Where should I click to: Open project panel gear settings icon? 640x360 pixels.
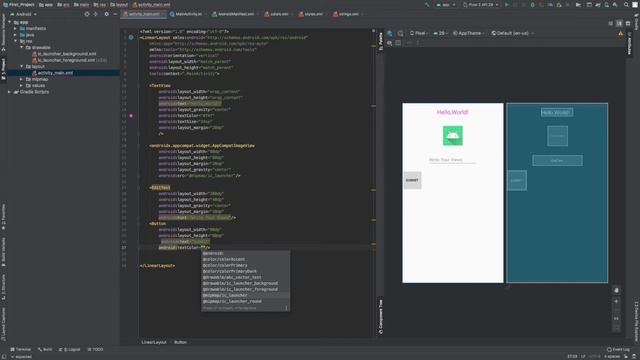pyautogui.click(x=107, y=14)
